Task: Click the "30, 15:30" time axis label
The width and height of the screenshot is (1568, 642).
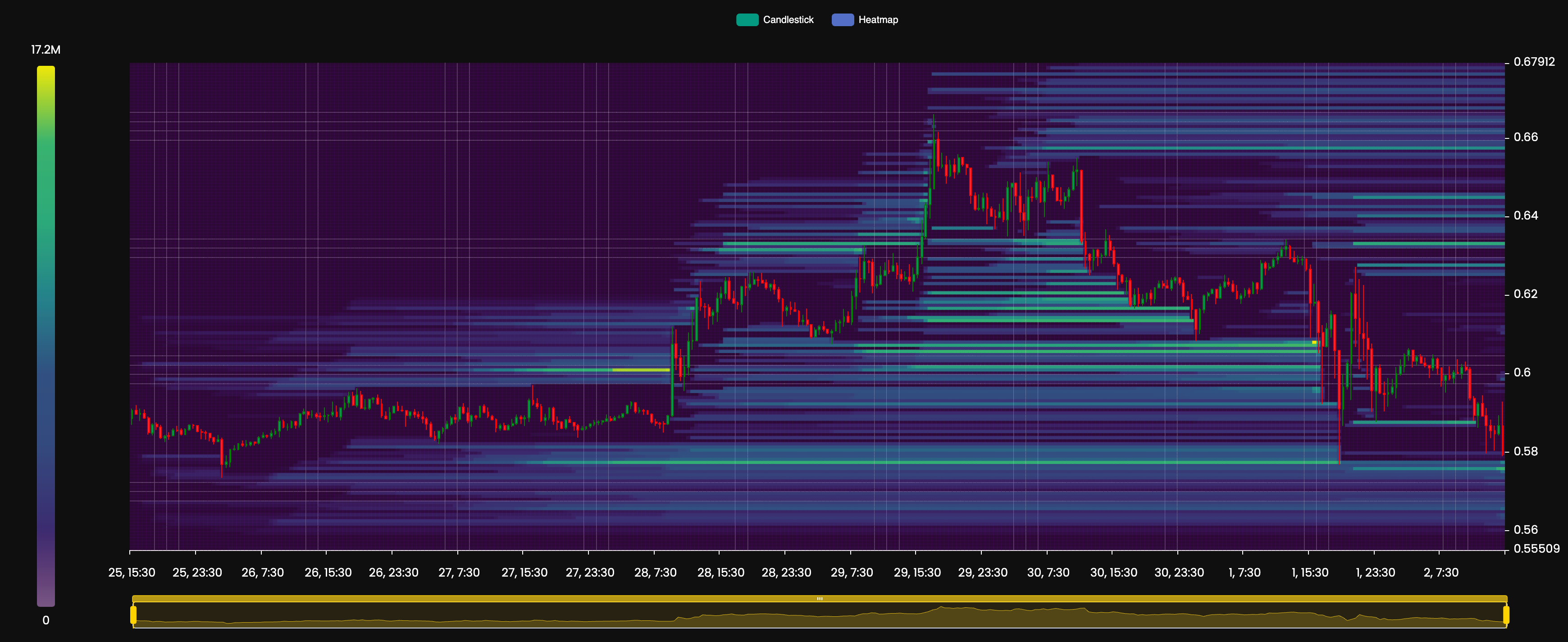Action: point(1113,573)
